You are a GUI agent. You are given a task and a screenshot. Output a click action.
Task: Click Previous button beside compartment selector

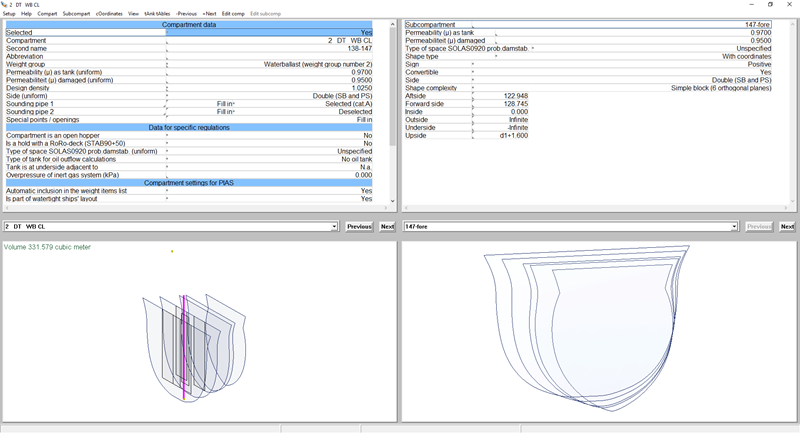tap(359, 227)
